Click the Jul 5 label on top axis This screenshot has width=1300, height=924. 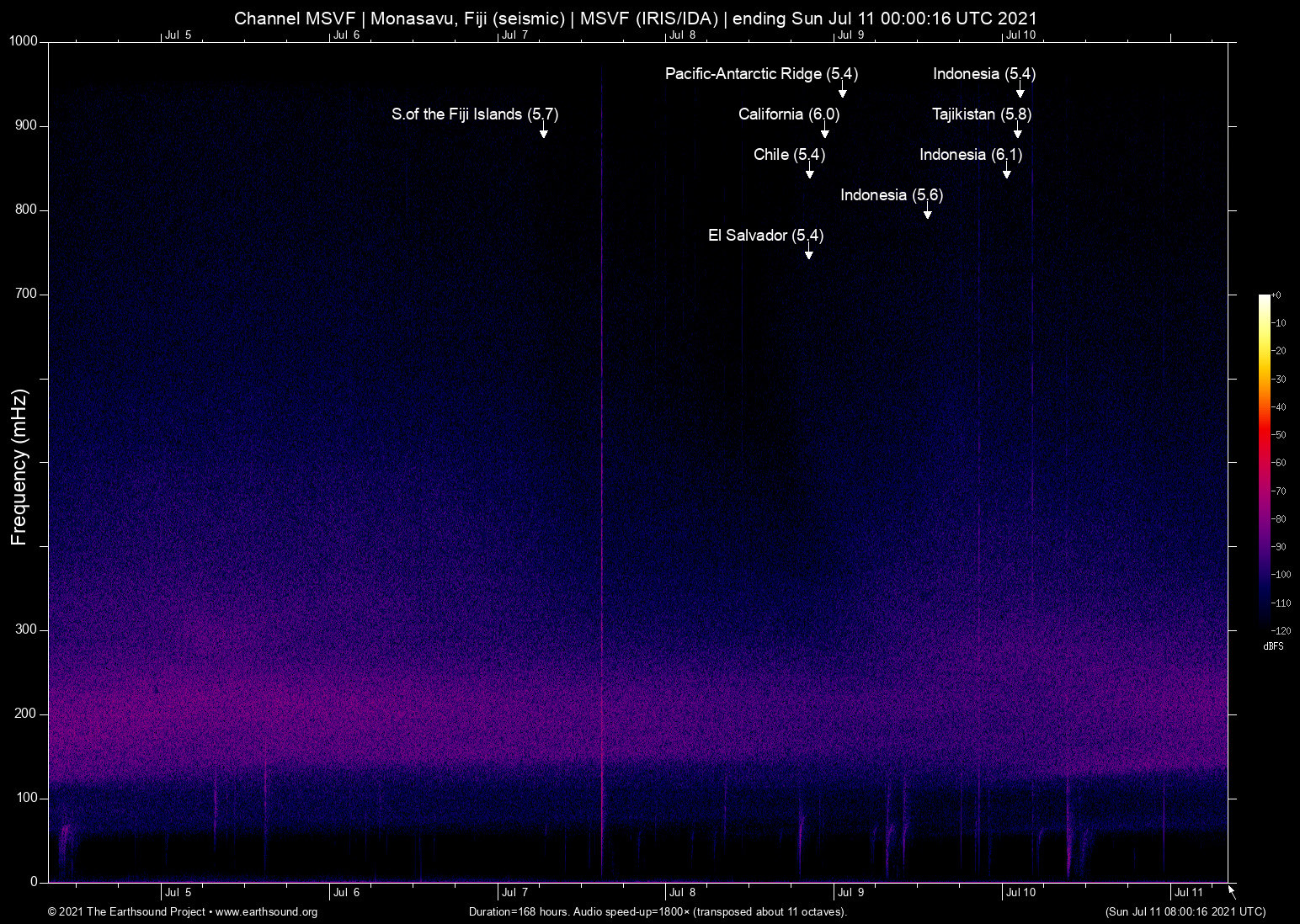point(178,35)
